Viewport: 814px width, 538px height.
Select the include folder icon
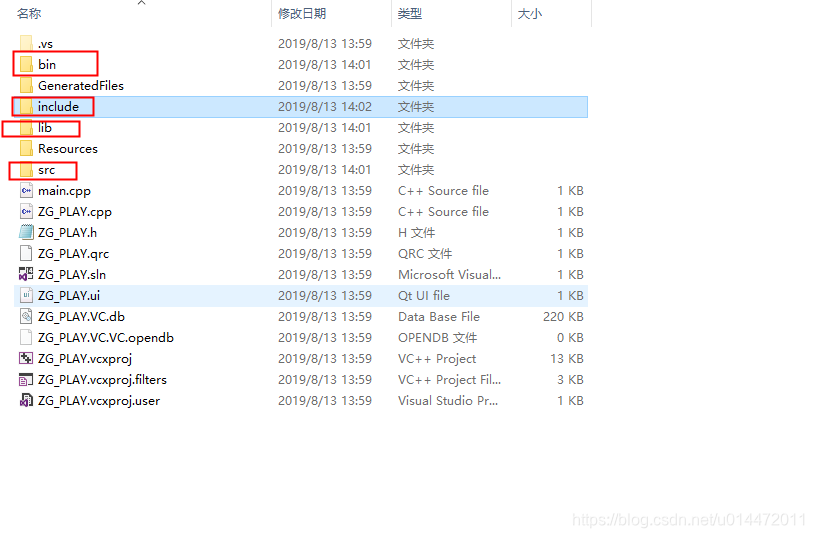26,106
